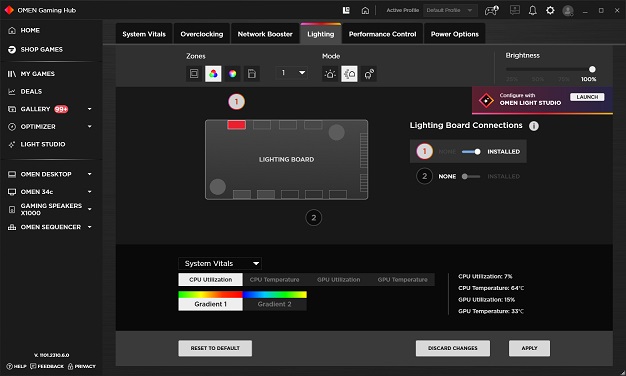Choose the lights-off mode icon

[369, 74]
